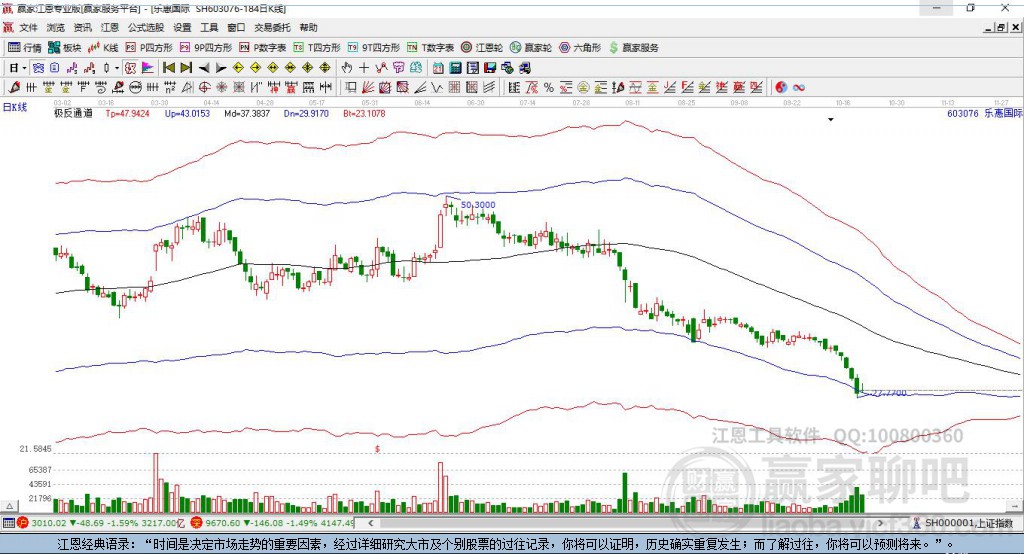
Task: Click the black right arrow icon
Action: coord(221,68)
